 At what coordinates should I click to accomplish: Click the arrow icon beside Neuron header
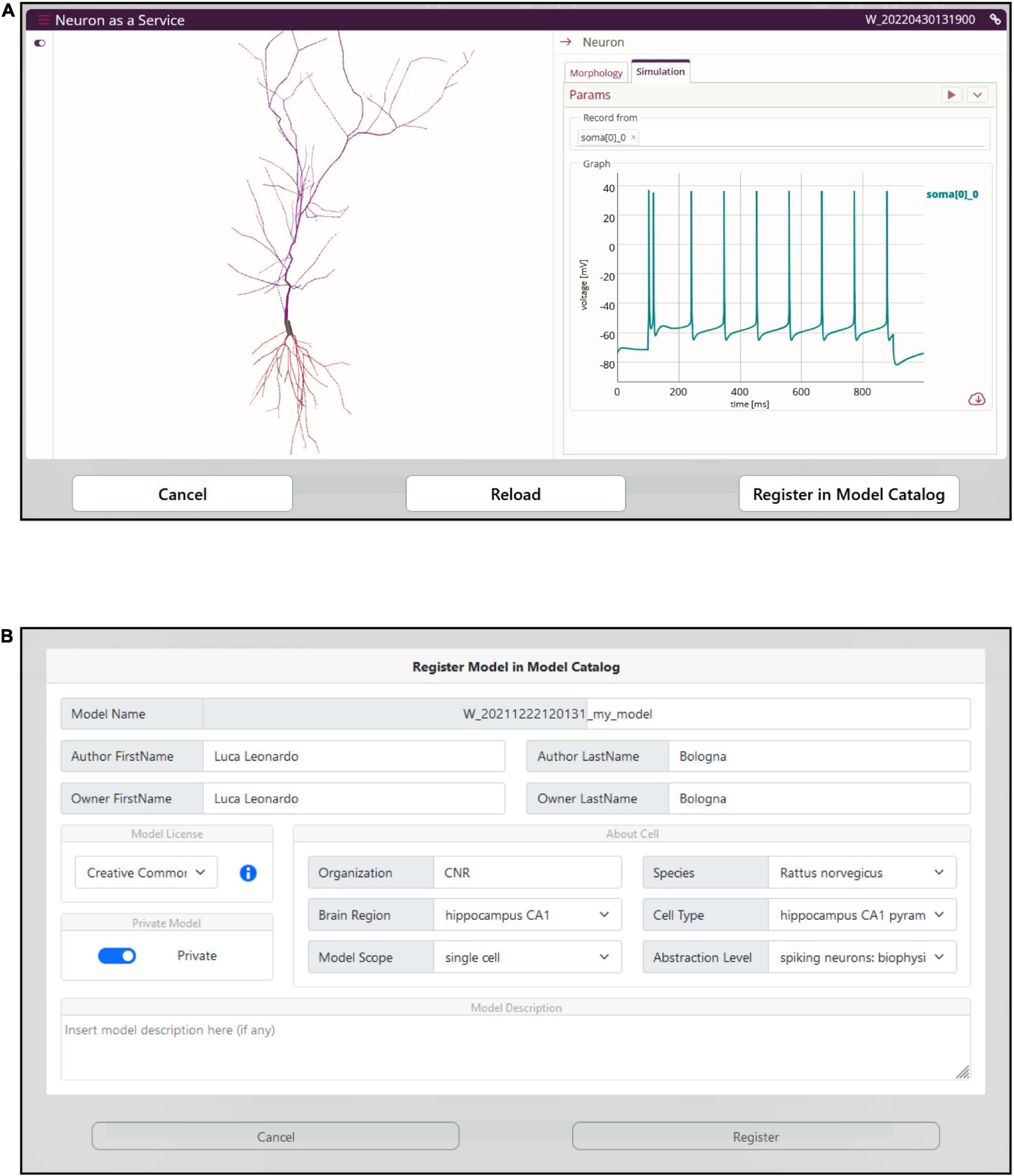tap(565, 42)
